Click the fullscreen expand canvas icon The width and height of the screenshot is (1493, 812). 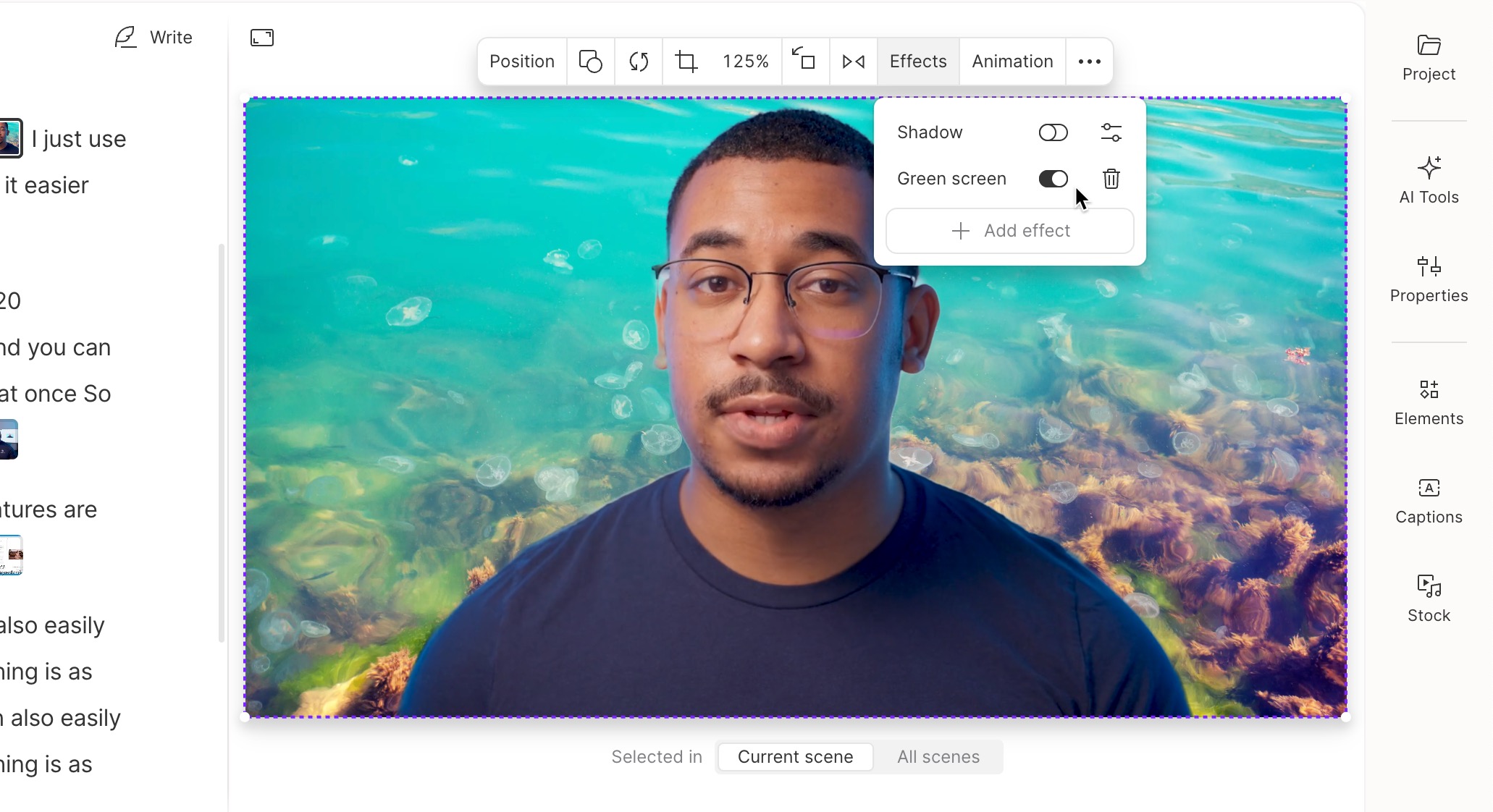(262, 38)
